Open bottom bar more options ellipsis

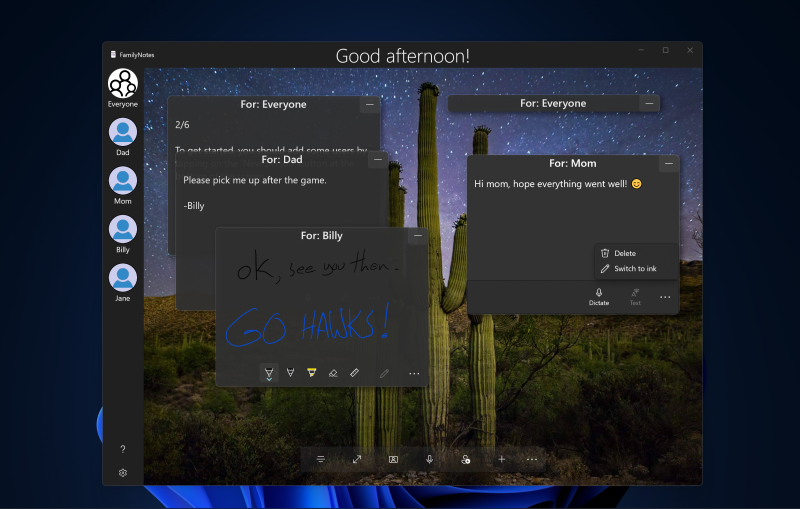pyautogui.click(x=532, y=460)
